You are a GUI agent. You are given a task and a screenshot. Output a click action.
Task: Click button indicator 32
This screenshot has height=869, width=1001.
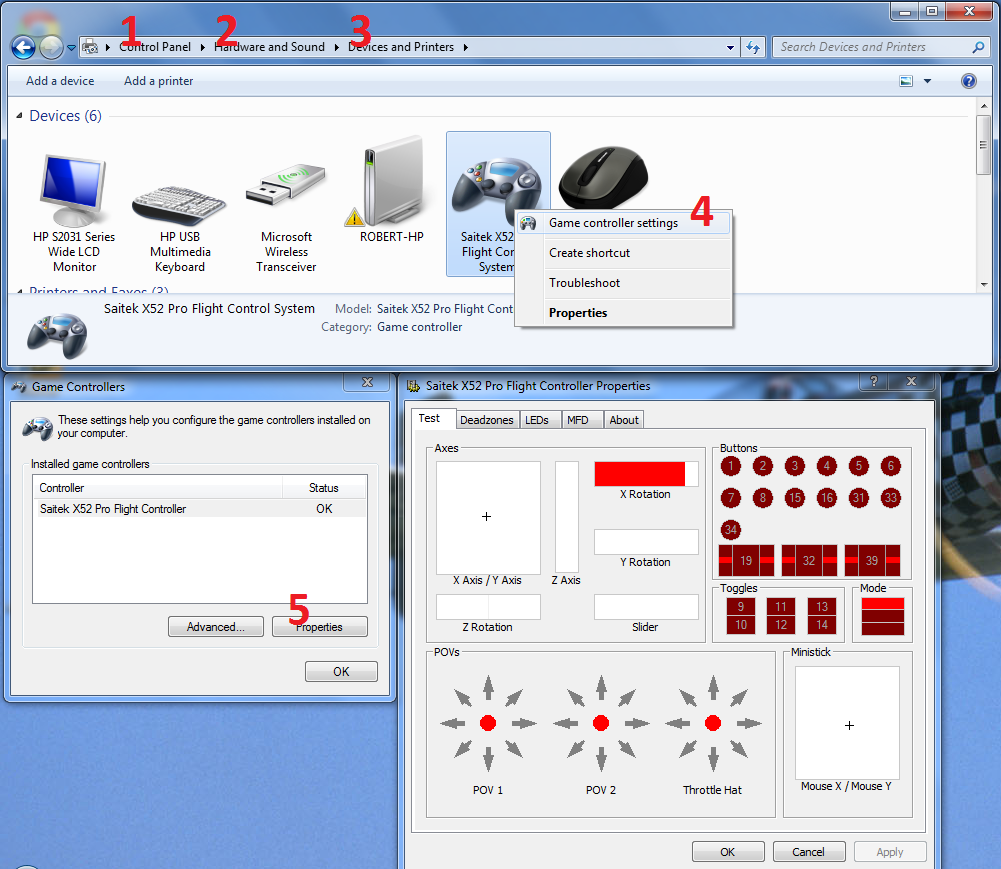[809, 561]
